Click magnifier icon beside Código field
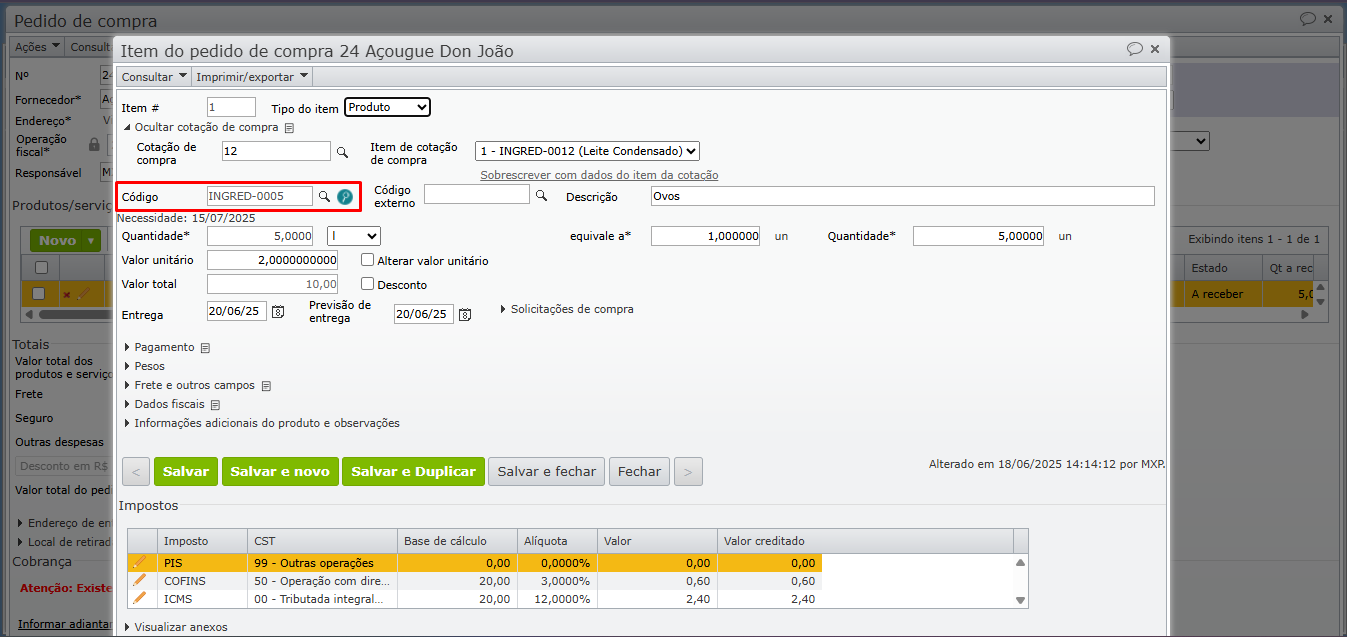This screenshot has width=1347, height=637. (324, 197)
